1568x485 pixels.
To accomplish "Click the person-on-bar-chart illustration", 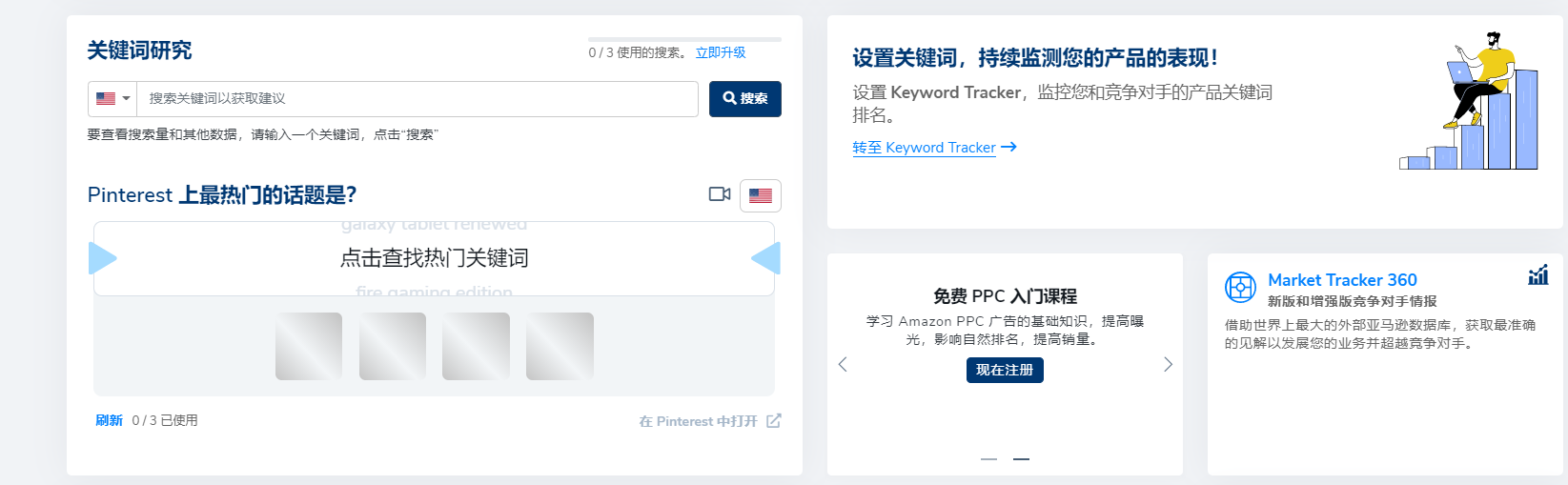I will click(x=1469, y=101).
